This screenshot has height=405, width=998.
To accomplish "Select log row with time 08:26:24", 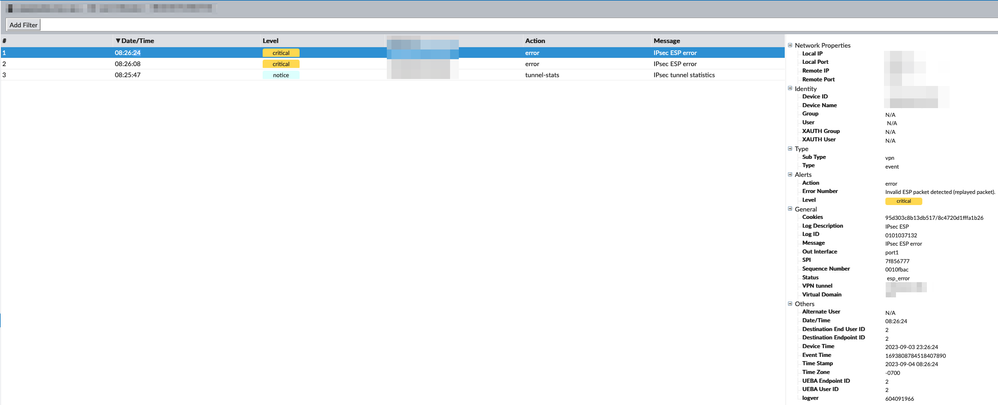I will pos(392,53).
